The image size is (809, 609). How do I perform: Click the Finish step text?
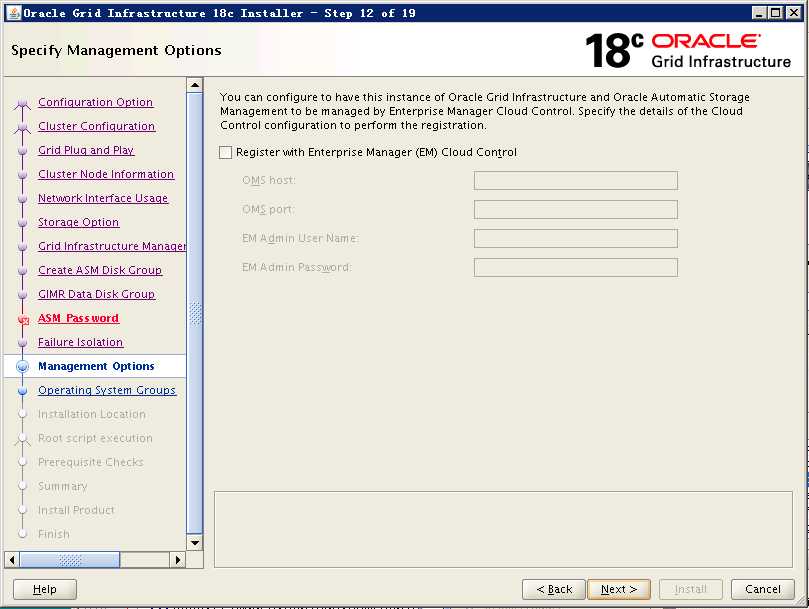click(54, 534)
